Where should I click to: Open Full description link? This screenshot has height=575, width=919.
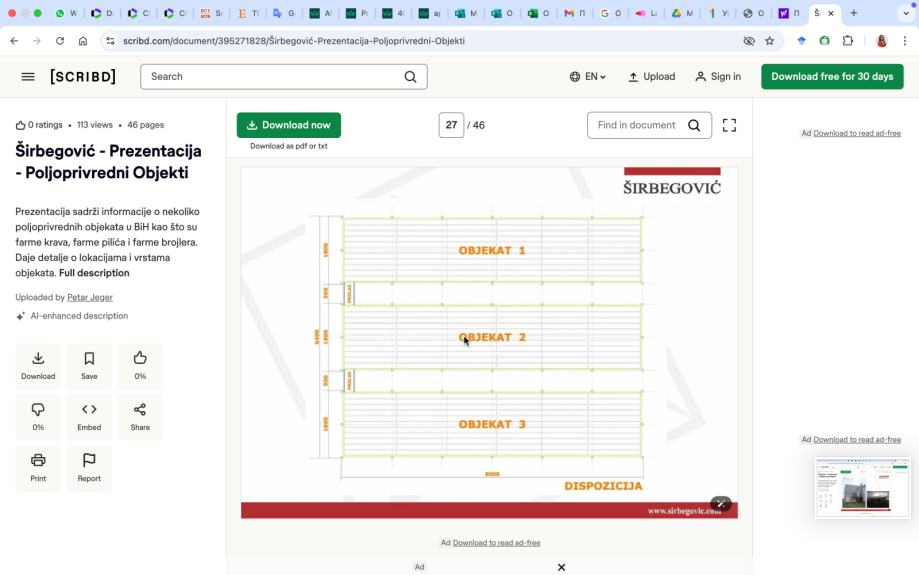pos(94,273)
